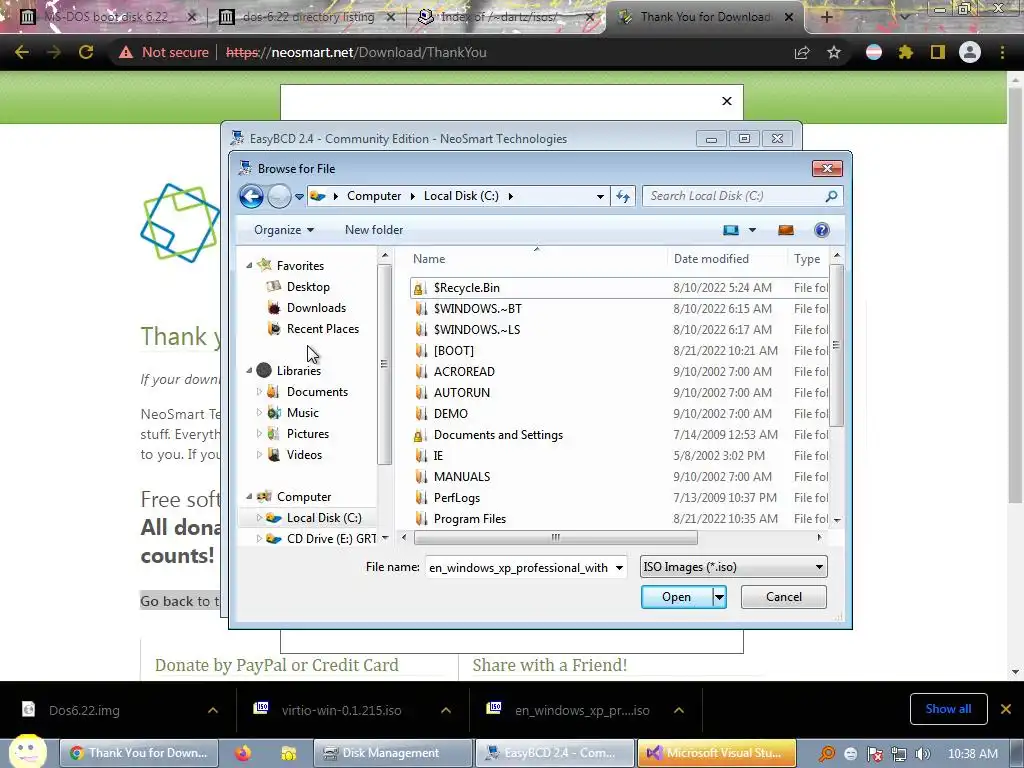Click Local Disk (C:) breadcrumb segment
The height and width of the screenshot is (768, 1024).
pyautogui.click(x=461, y=196)
